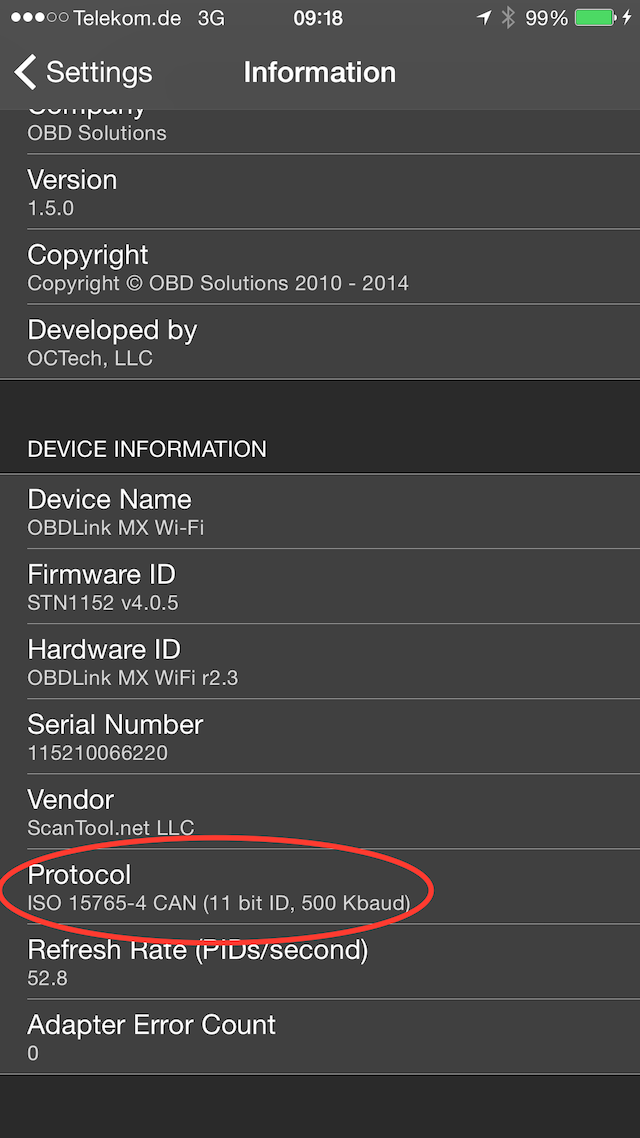Select the Protocol row

[x=320, y=887]
